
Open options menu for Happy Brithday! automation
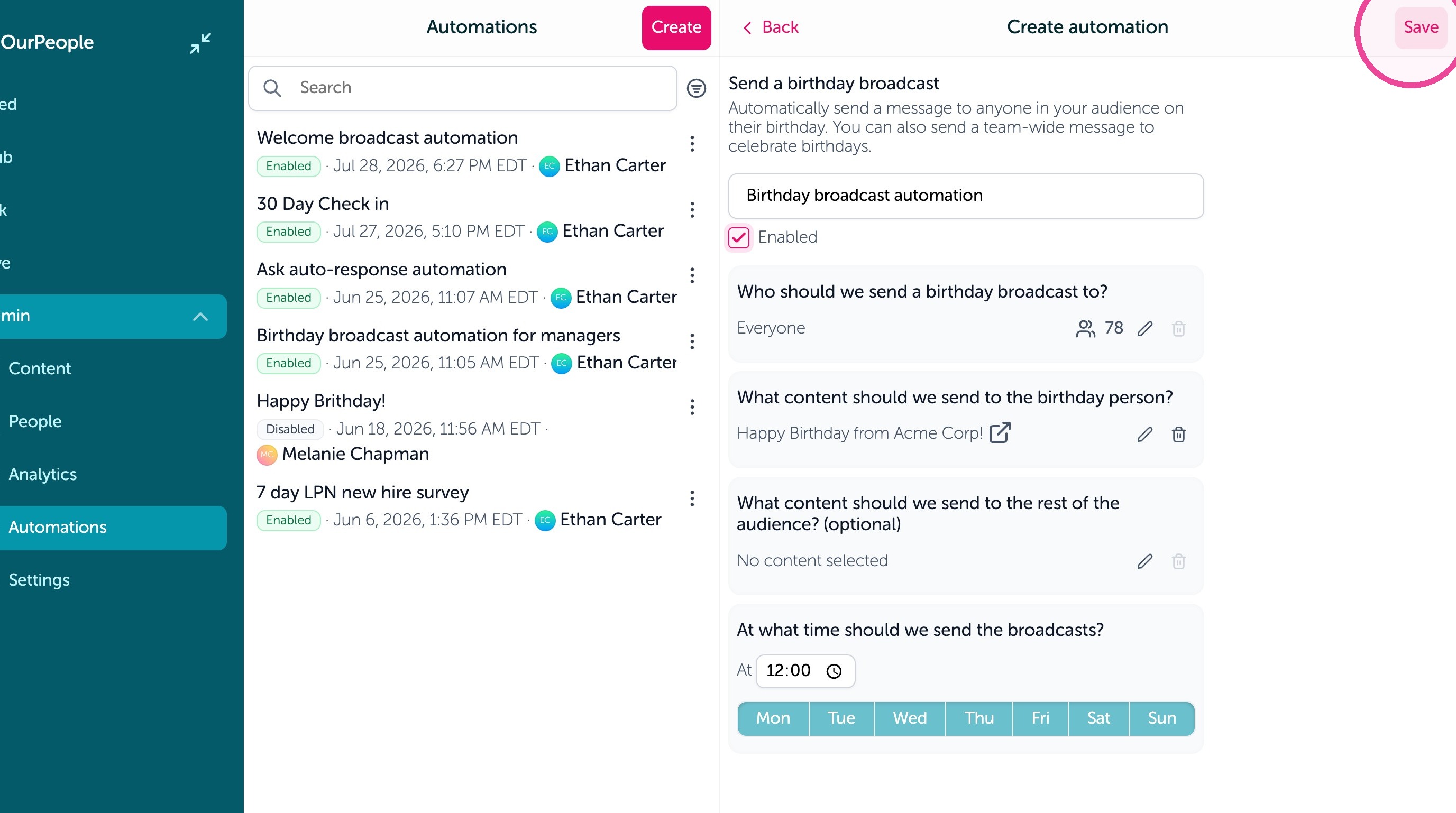(x=692, y=407)
